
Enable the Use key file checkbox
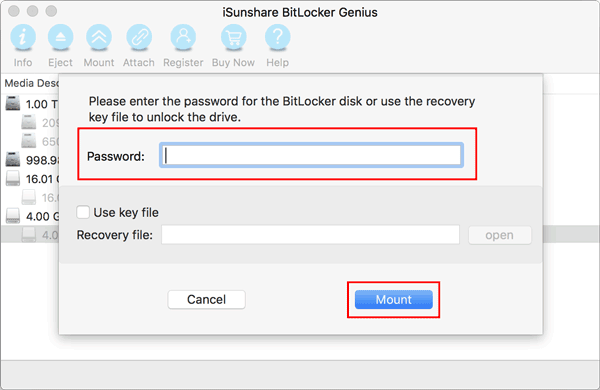(83, 212)
